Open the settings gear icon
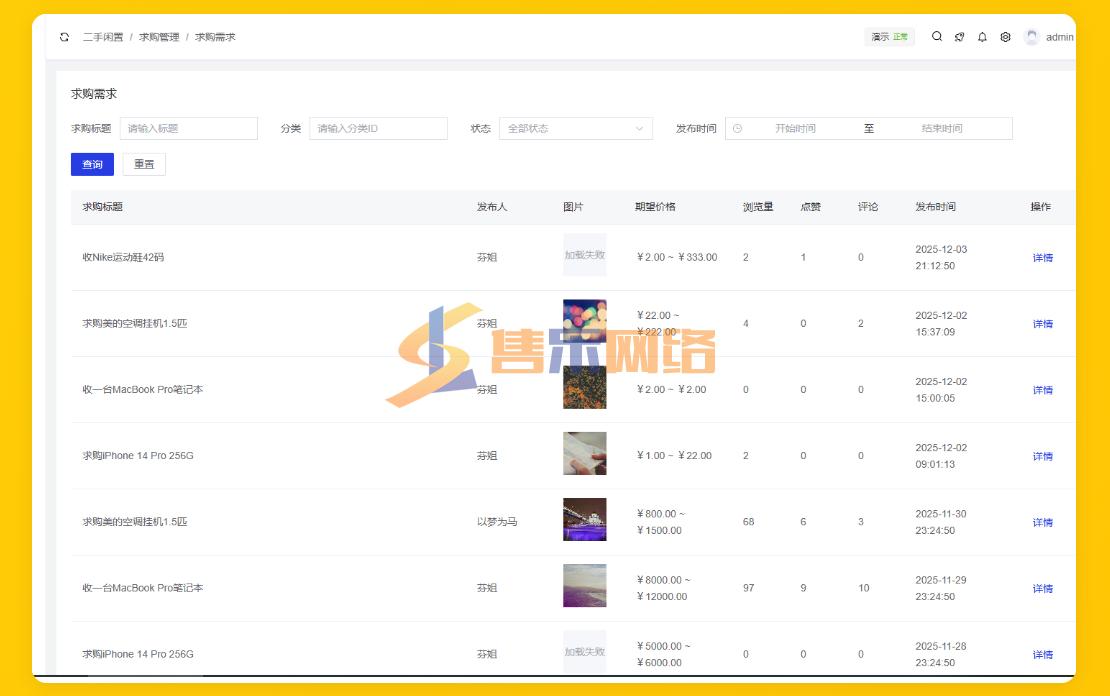1110x696 pixels. [x=1005, y=37]
